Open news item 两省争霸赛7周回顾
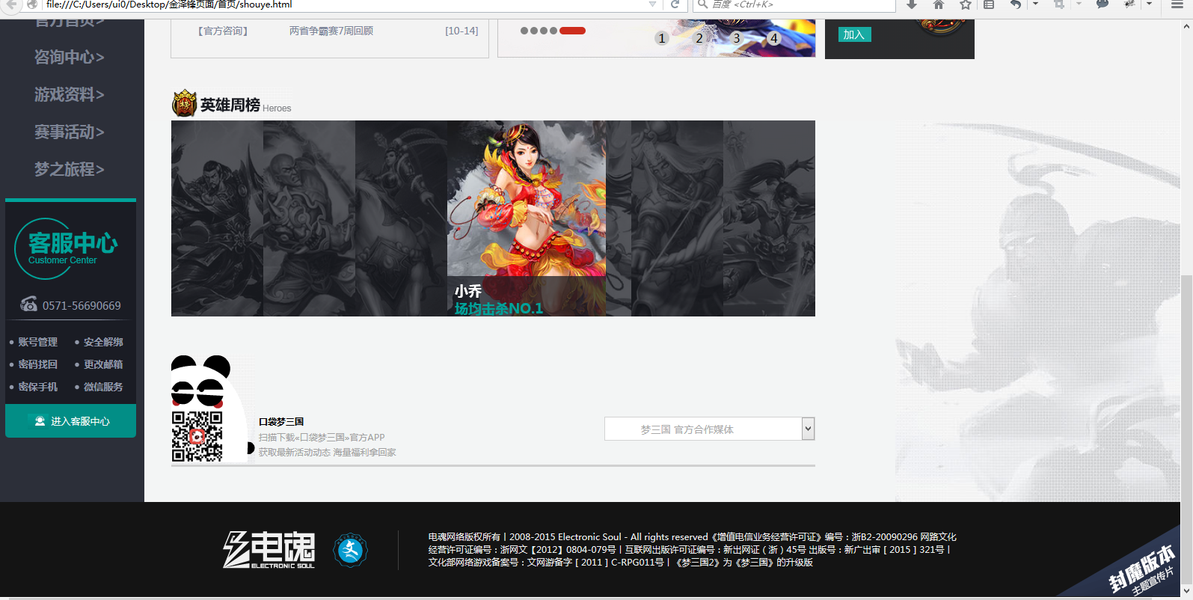 (331, 31)
